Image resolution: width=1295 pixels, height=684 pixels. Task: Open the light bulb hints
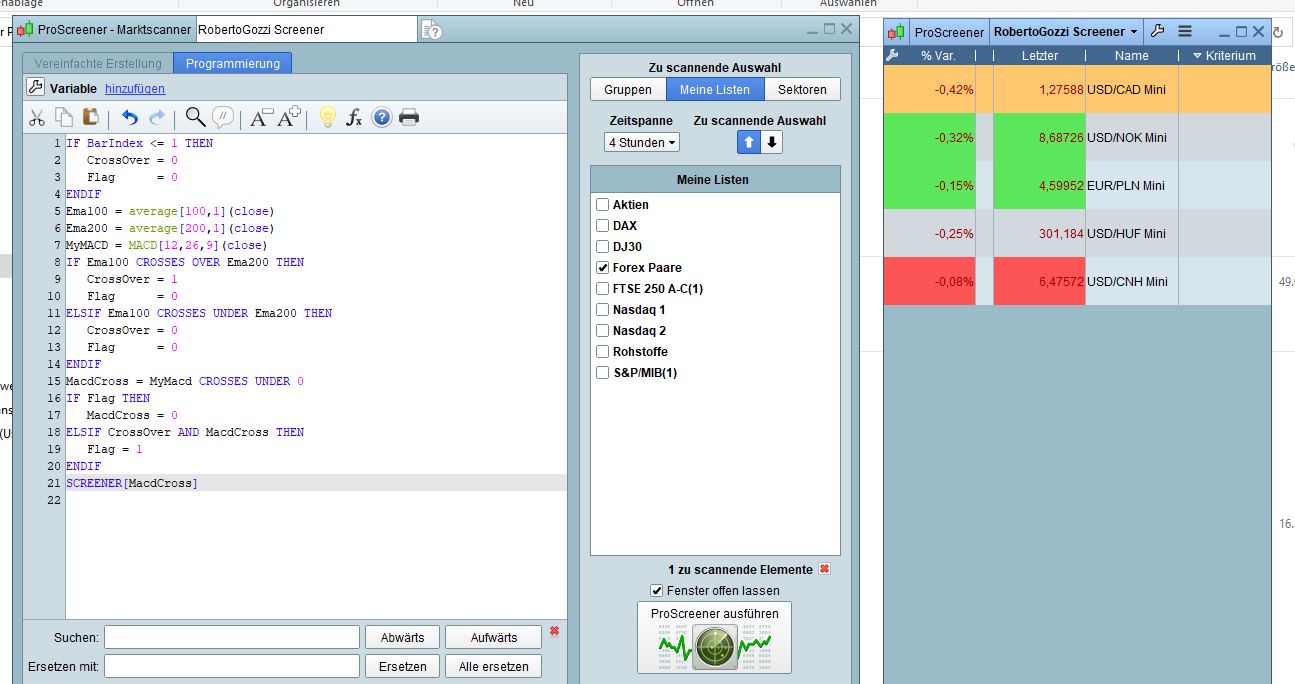coord(327,118)
